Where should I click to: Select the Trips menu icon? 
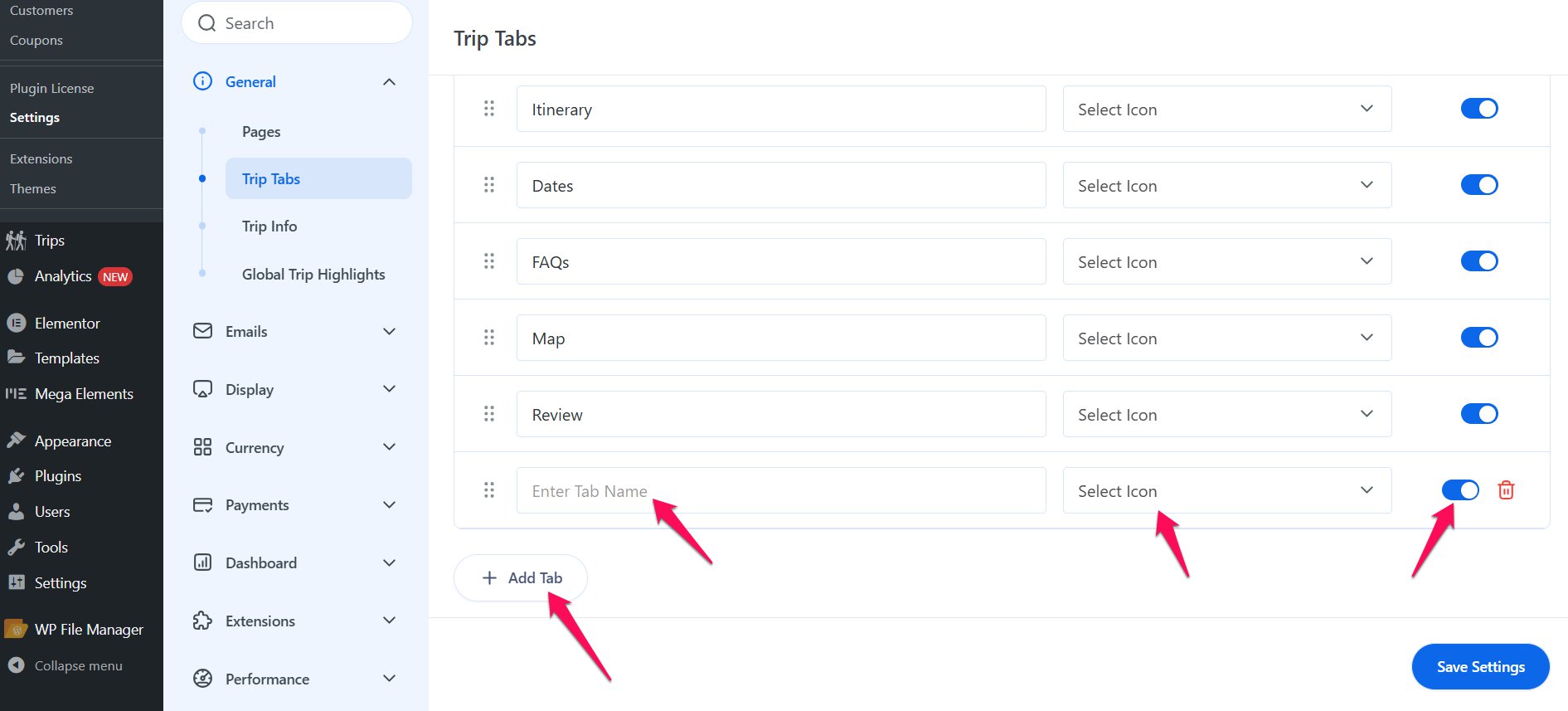coord(15,240)
